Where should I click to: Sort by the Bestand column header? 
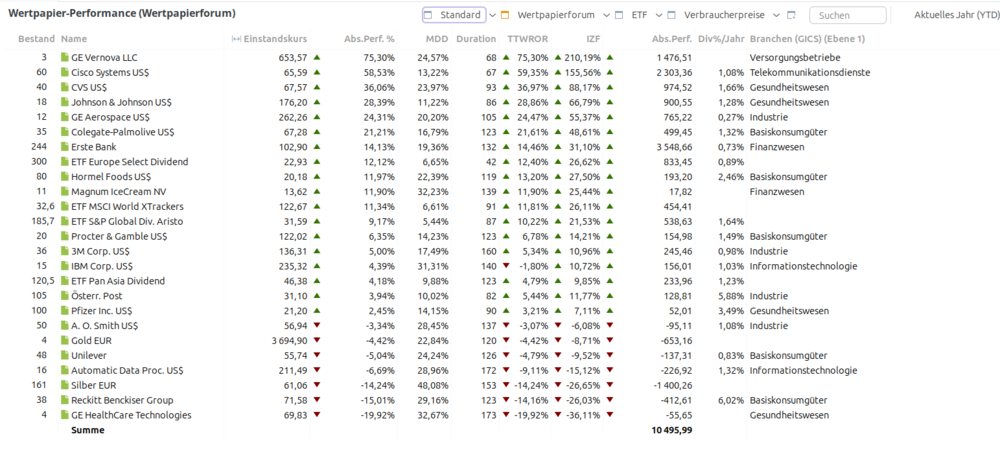click(36, 39)
